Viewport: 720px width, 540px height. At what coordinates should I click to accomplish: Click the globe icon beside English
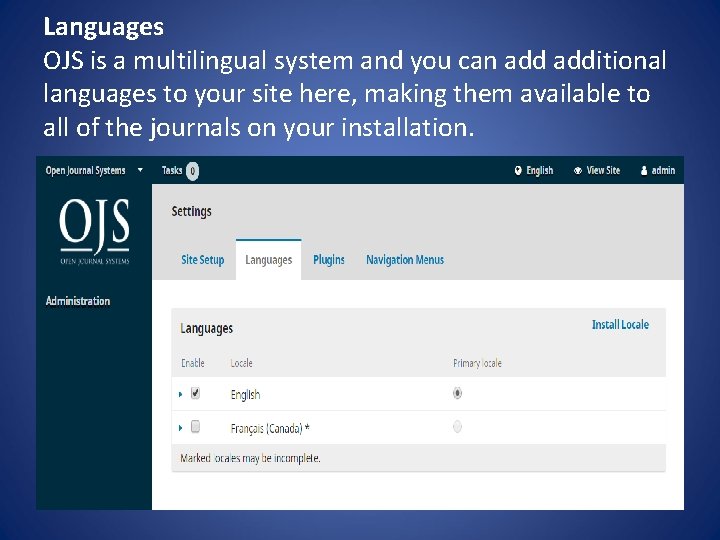[x=518, y=171]
